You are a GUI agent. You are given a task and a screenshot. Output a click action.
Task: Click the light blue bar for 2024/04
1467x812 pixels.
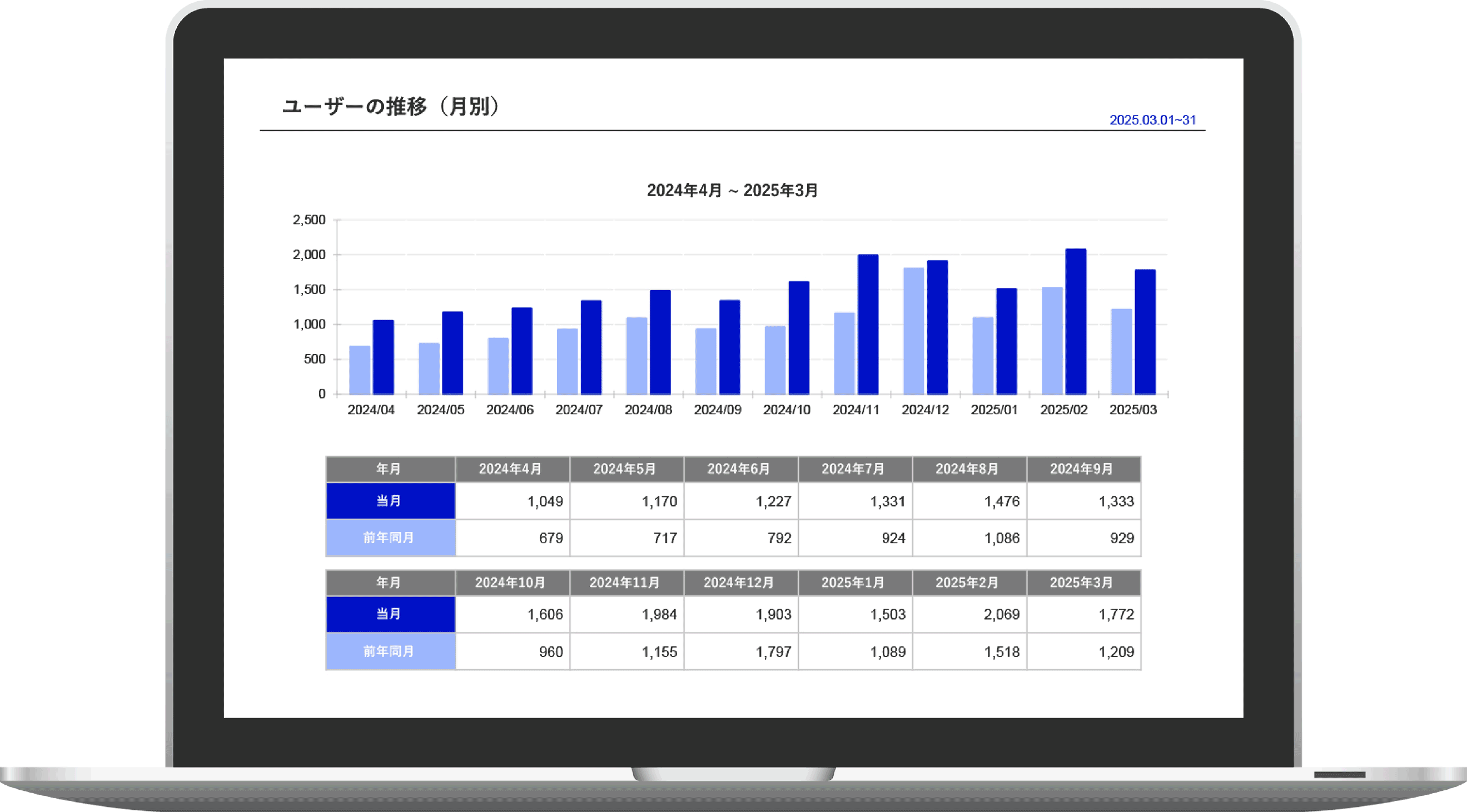[x=359, y=370]
